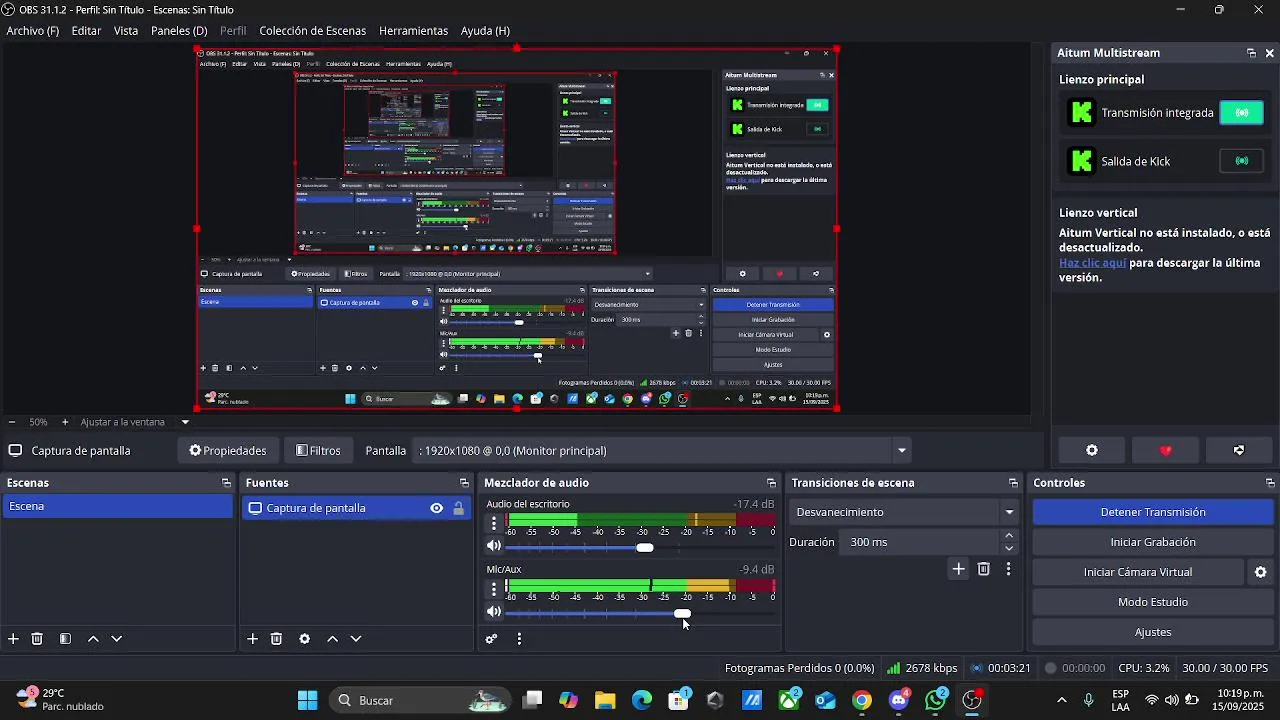Viewport: 1280px width, 720px height.
Task: Click the Aitum donate heart button
Action: pyautogui.click(x=1165, y=451)
